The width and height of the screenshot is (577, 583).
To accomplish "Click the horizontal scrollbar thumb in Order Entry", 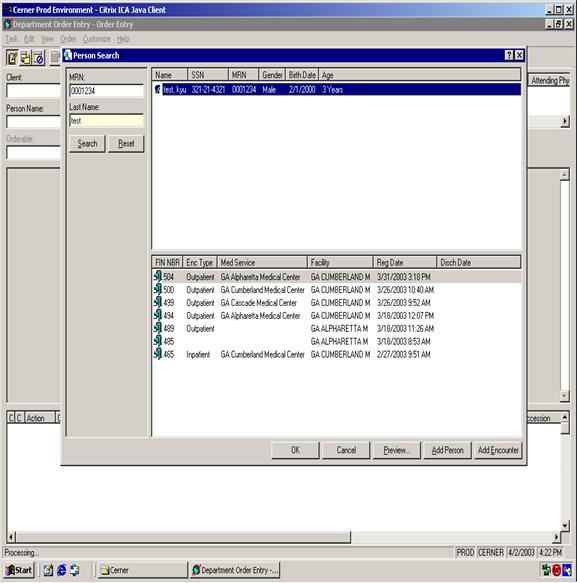I will click(x=183, y=537).
